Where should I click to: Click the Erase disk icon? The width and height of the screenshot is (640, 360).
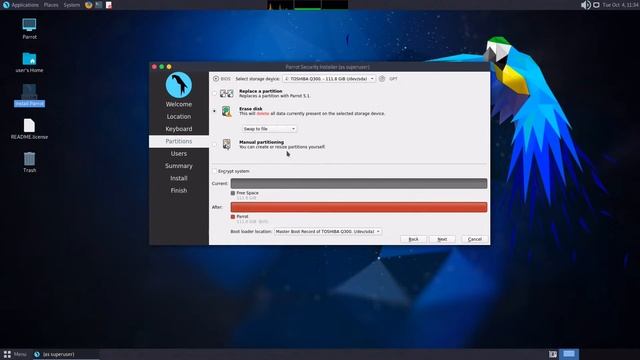(x=227, y=111)
